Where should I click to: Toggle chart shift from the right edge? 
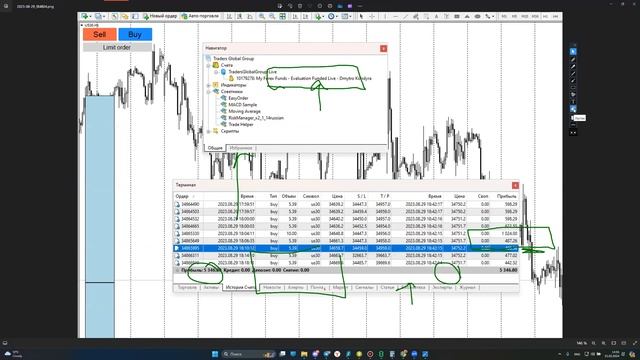click(x=306, y=16)
